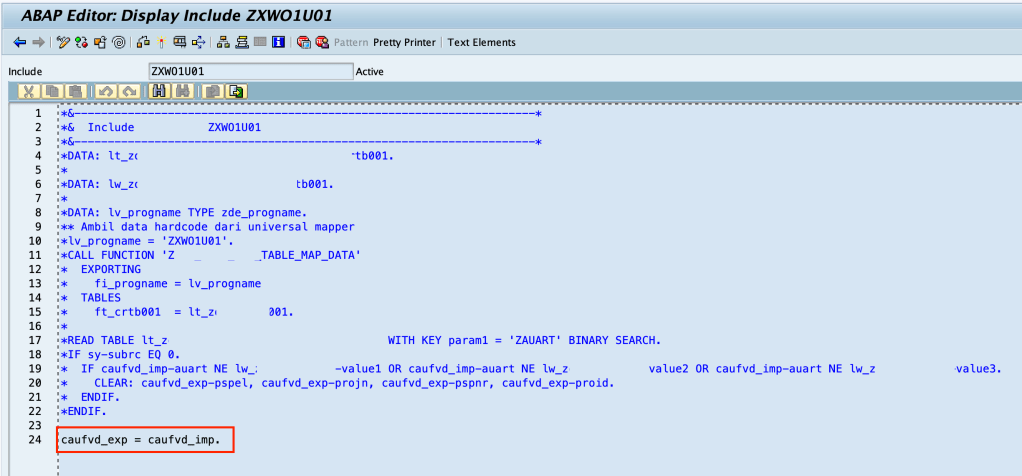Open the Text Elements button
Viewport: 1022px width, 476px height.
pos(481,42)
